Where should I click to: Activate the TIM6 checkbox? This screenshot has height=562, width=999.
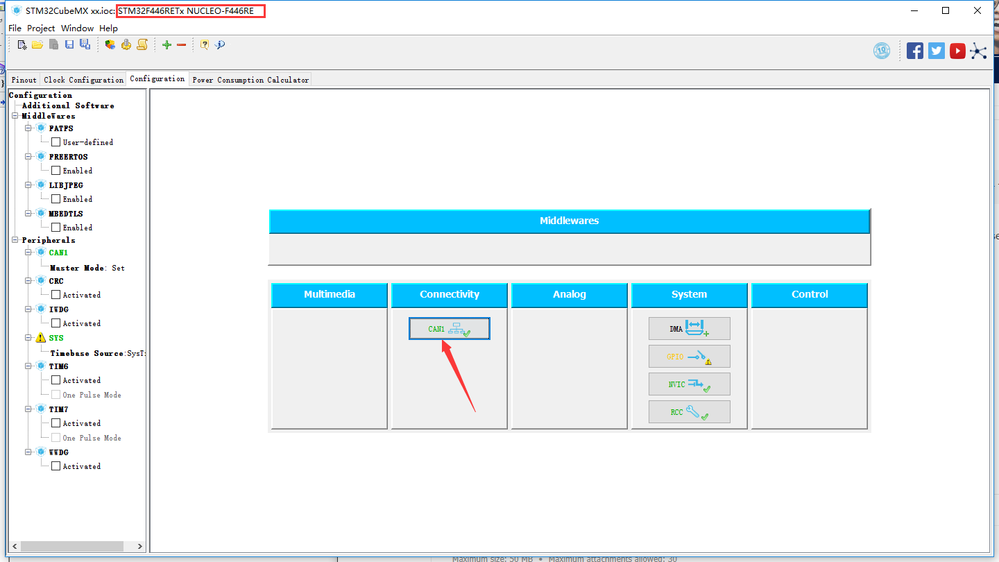[x=56, y=380]
